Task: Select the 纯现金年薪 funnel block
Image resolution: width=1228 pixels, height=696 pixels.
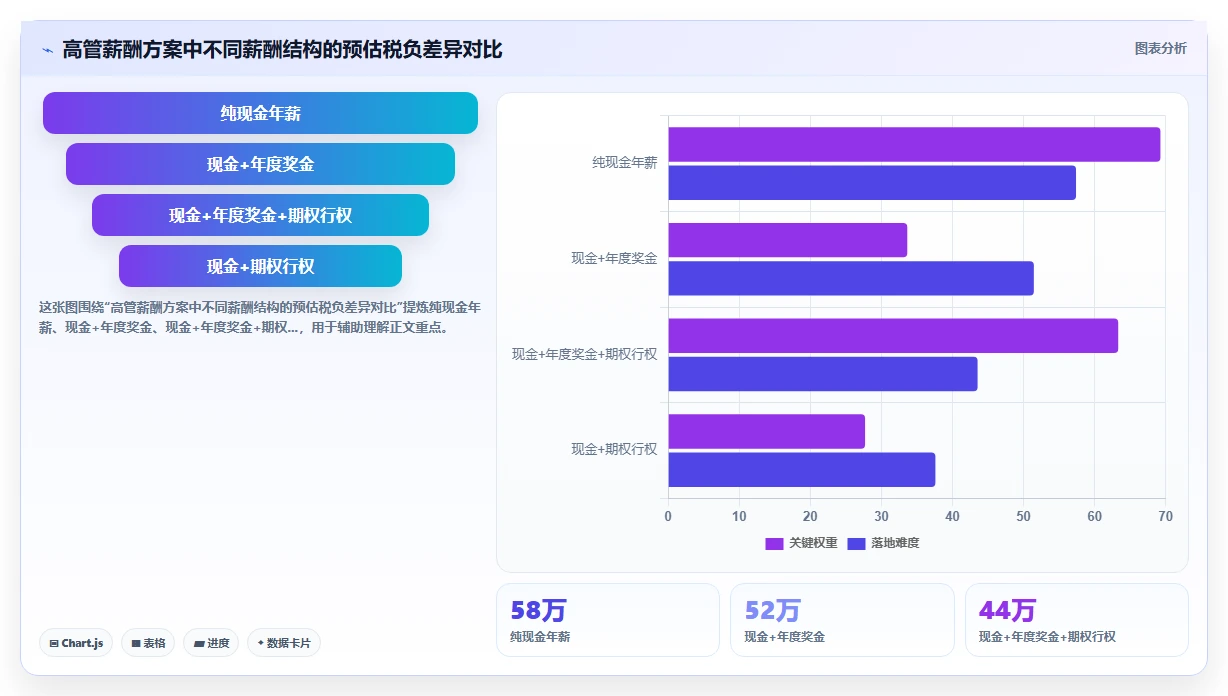Action: click(260, 113)
